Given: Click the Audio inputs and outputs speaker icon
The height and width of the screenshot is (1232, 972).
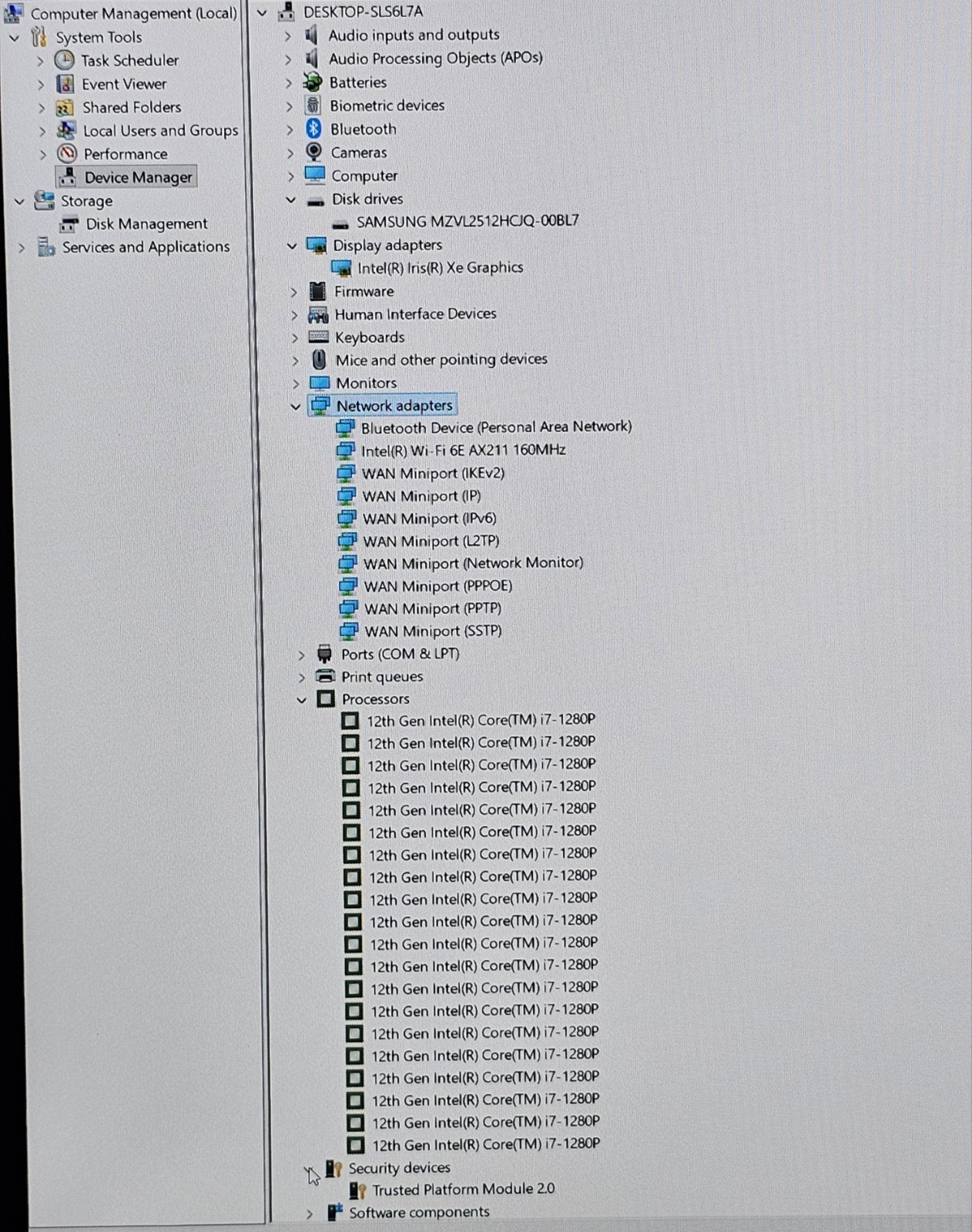Looking at the screenshot, I should pyautogui.click(x=311, y=35).
